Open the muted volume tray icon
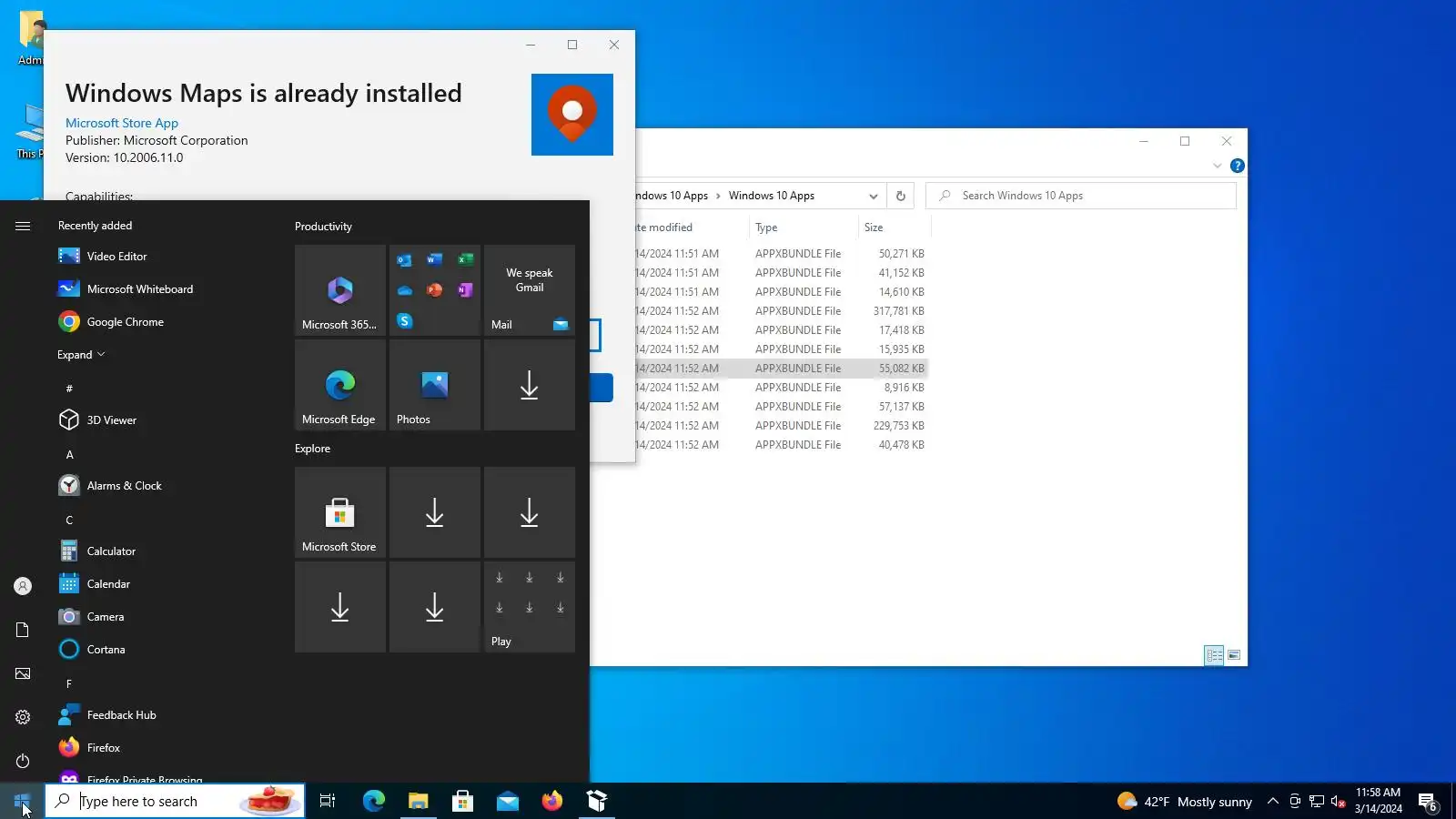This screenshot has width=1456, height=819. click(1338, 801)
